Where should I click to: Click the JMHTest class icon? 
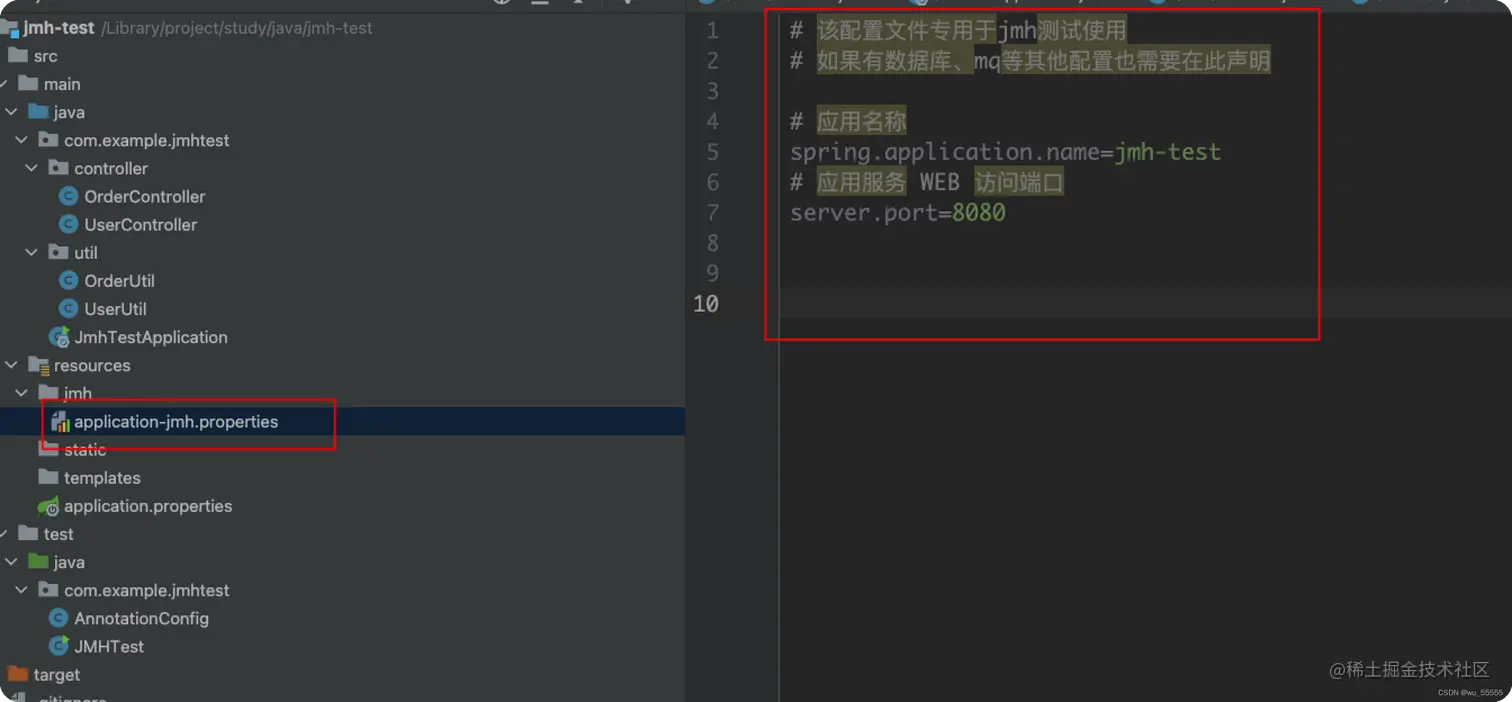click(59, 646)
